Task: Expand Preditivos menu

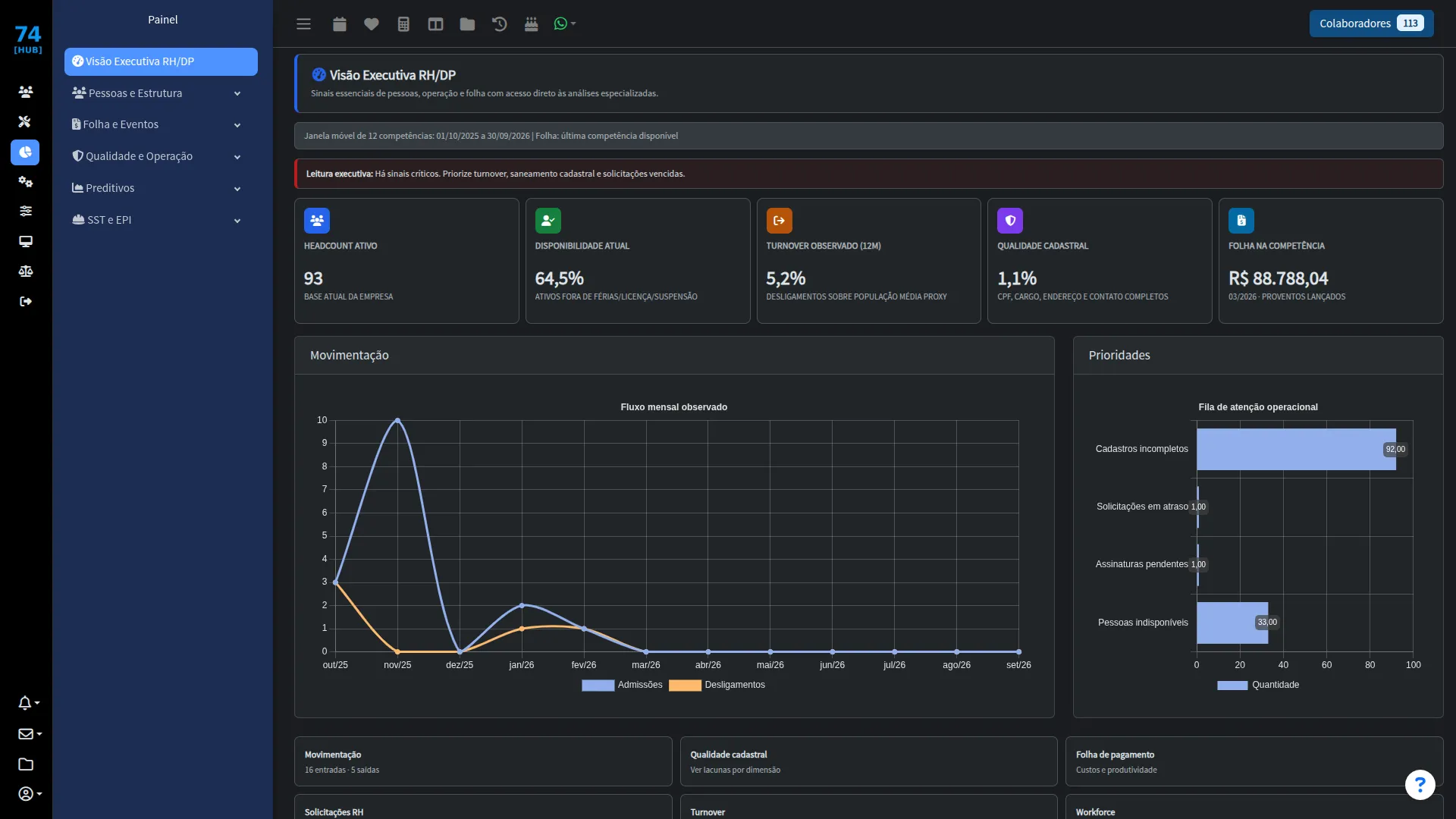Action: coord(161,188)
